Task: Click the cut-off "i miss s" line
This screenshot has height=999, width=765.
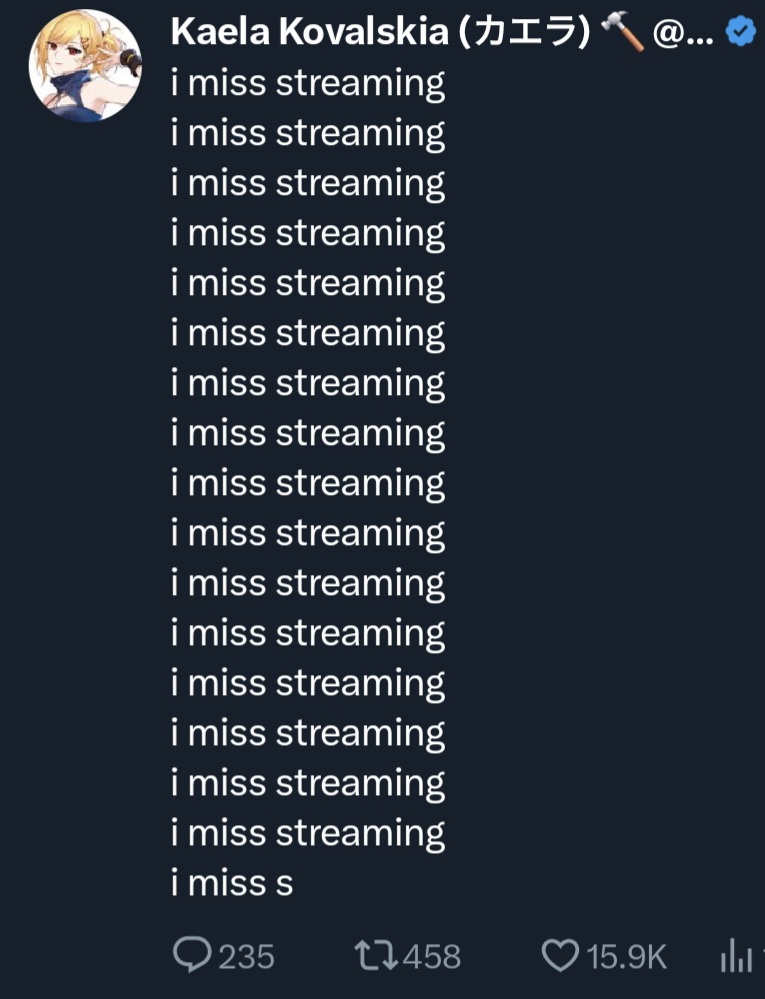Action: coord(232,883)
